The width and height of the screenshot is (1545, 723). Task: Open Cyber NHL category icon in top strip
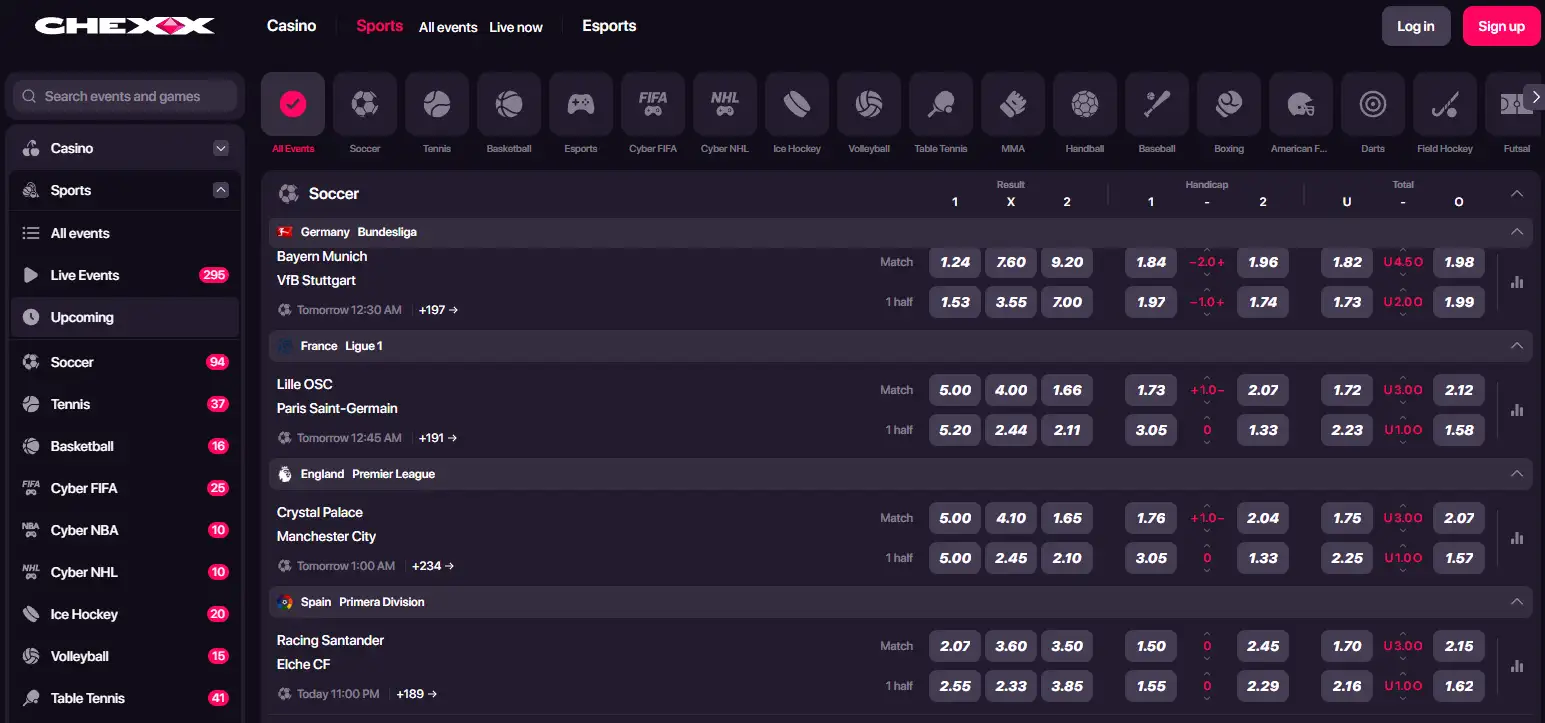[x=725, y=104]
